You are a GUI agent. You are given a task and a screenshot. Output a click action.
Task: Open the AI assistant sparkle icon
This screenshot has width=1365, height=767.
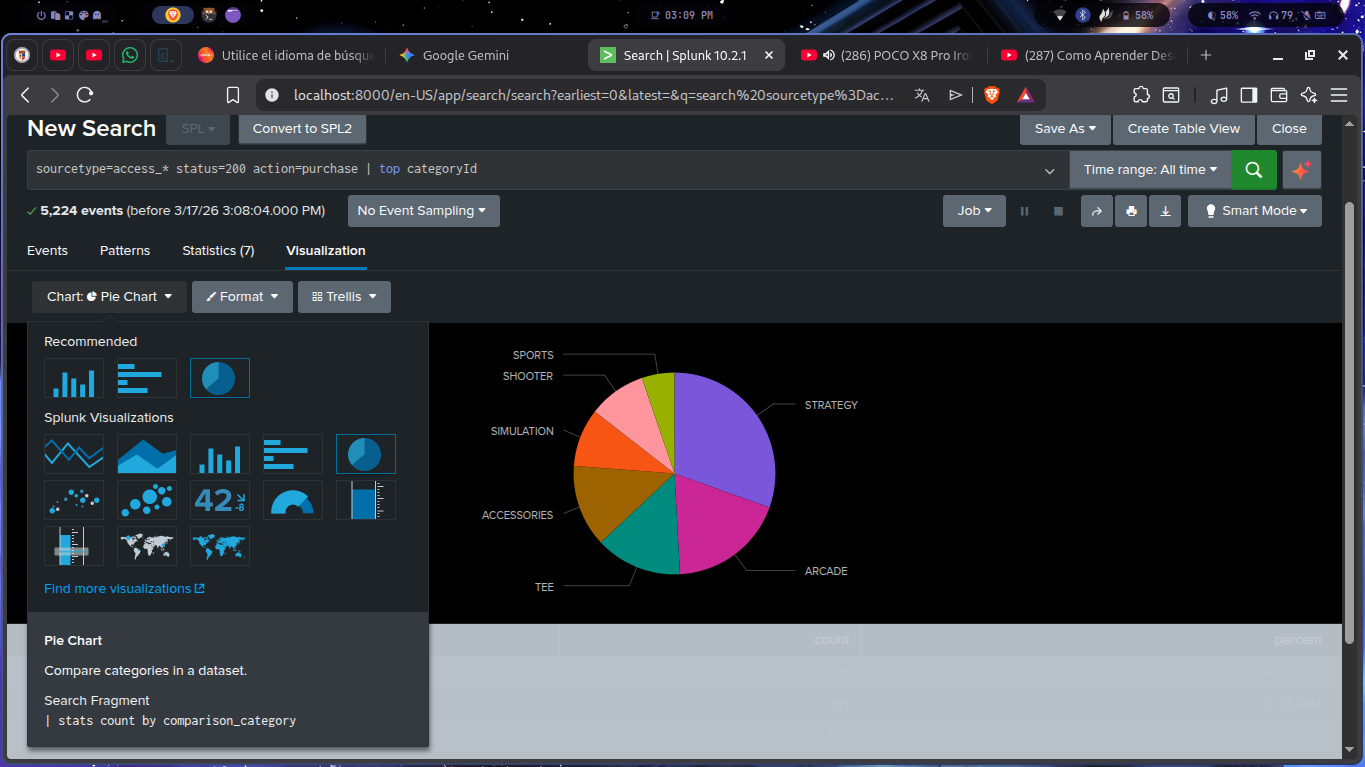(1301, 170)
